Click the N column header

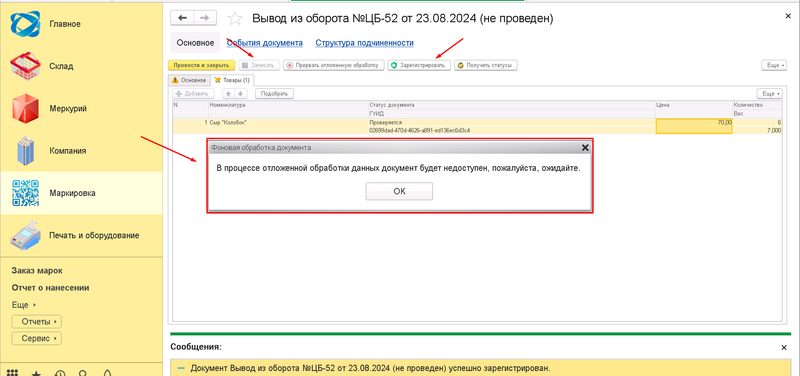click(x=190, y=105)
